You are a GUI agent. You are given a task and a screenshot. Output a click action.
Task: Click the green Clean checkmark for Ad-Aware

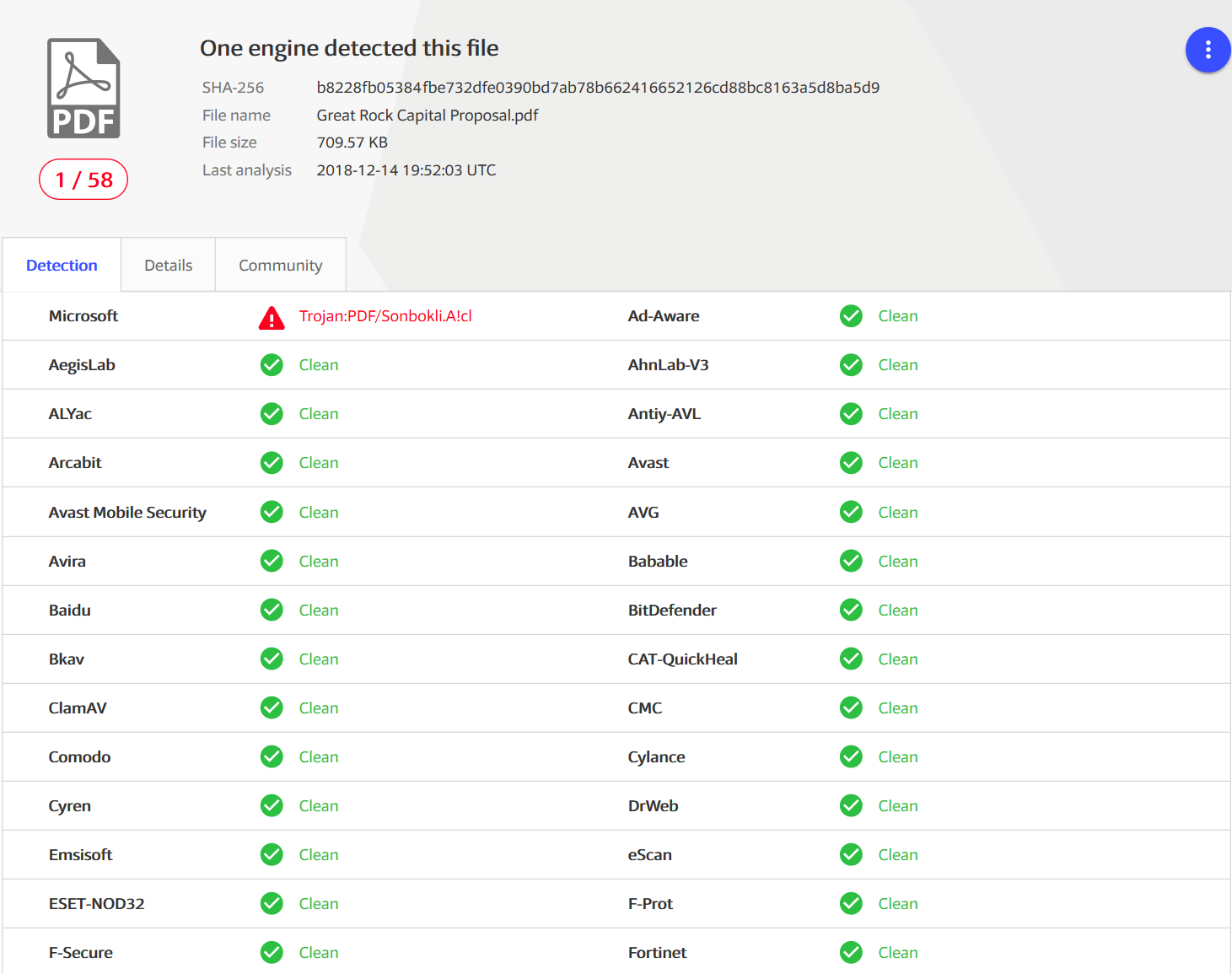pos(851,316)
